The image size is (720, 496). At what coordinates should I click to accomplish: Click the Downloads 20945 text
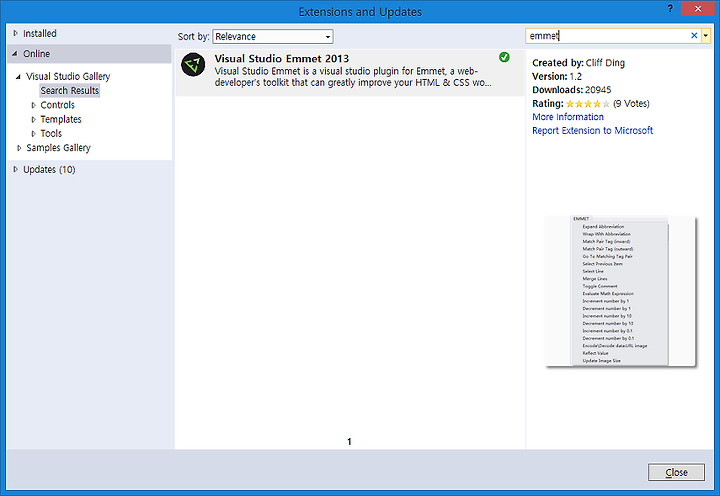tap(572, 90)
